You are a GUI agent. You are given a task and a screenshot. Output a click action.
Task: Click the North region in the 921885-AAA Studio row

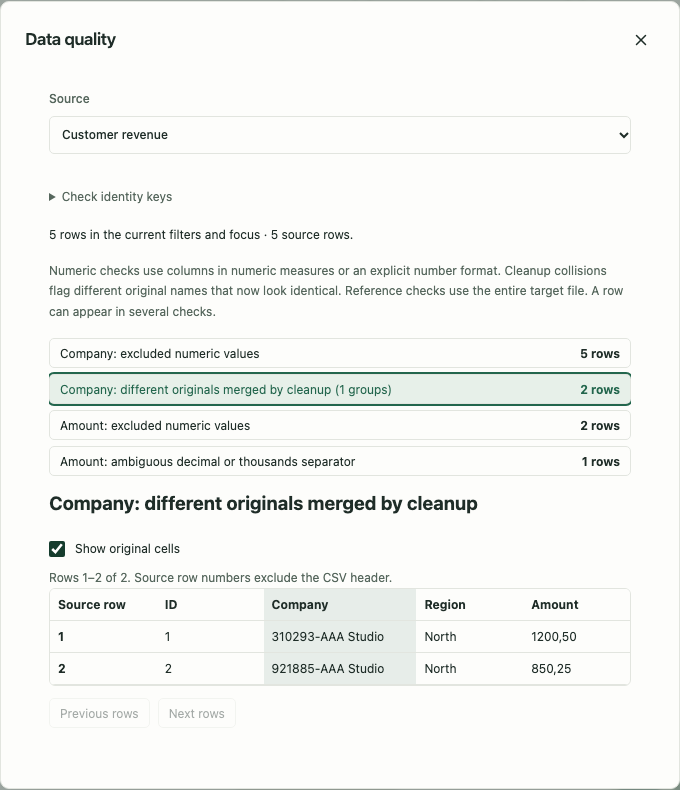pos(440,669)
